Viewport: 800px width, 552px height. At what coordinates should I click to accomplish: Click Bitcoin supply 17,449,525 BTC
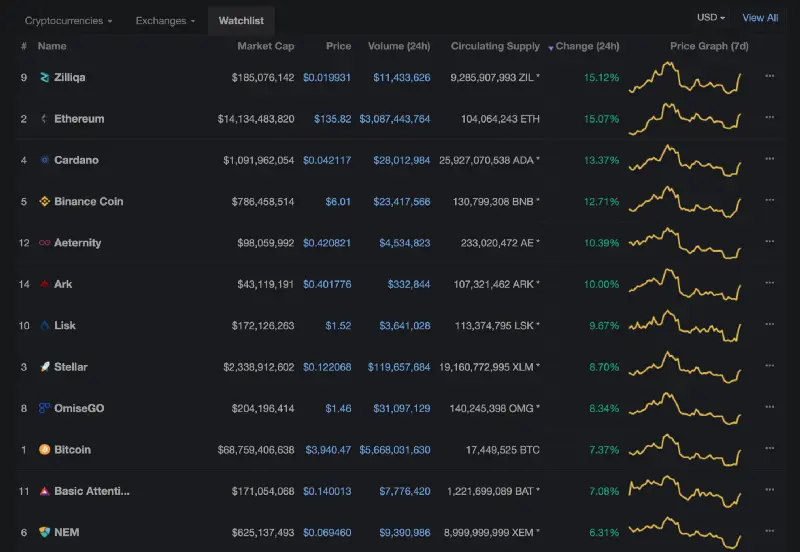pyautogui.click(x=503, y=450)
